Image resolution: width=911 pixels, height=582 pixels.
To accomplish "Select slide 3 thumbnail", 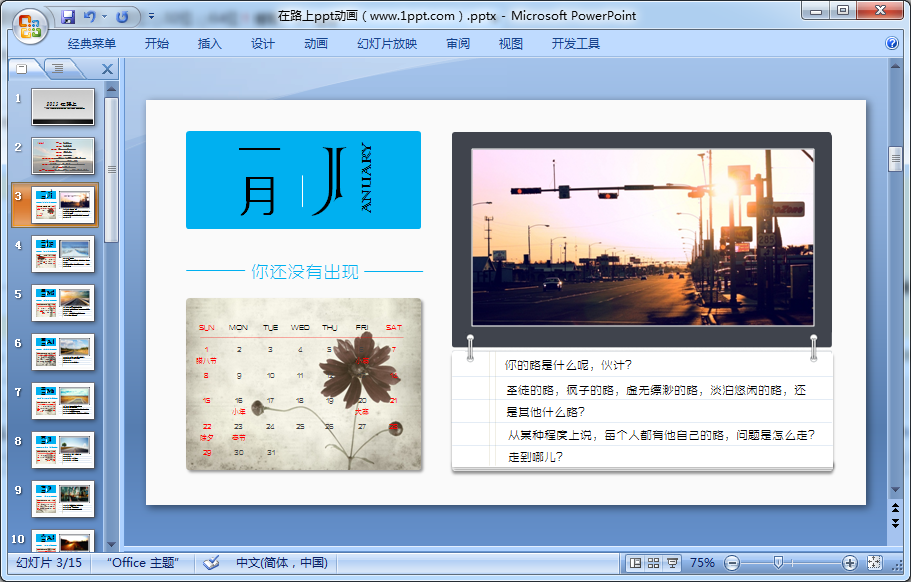I will point(63,205).
